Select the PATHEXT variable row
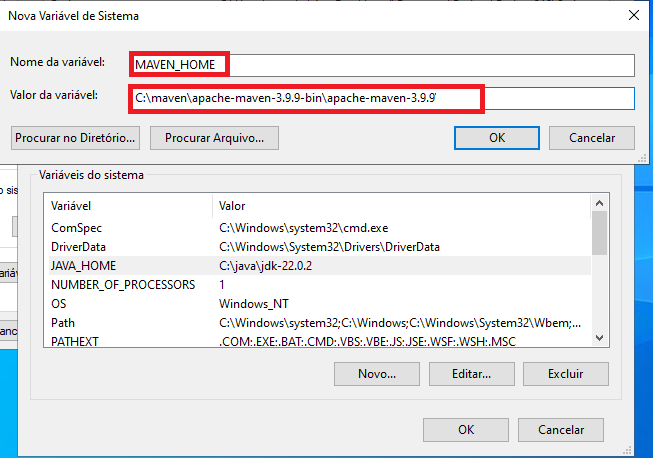Screen dimensions: 653x458 point(319,341)
